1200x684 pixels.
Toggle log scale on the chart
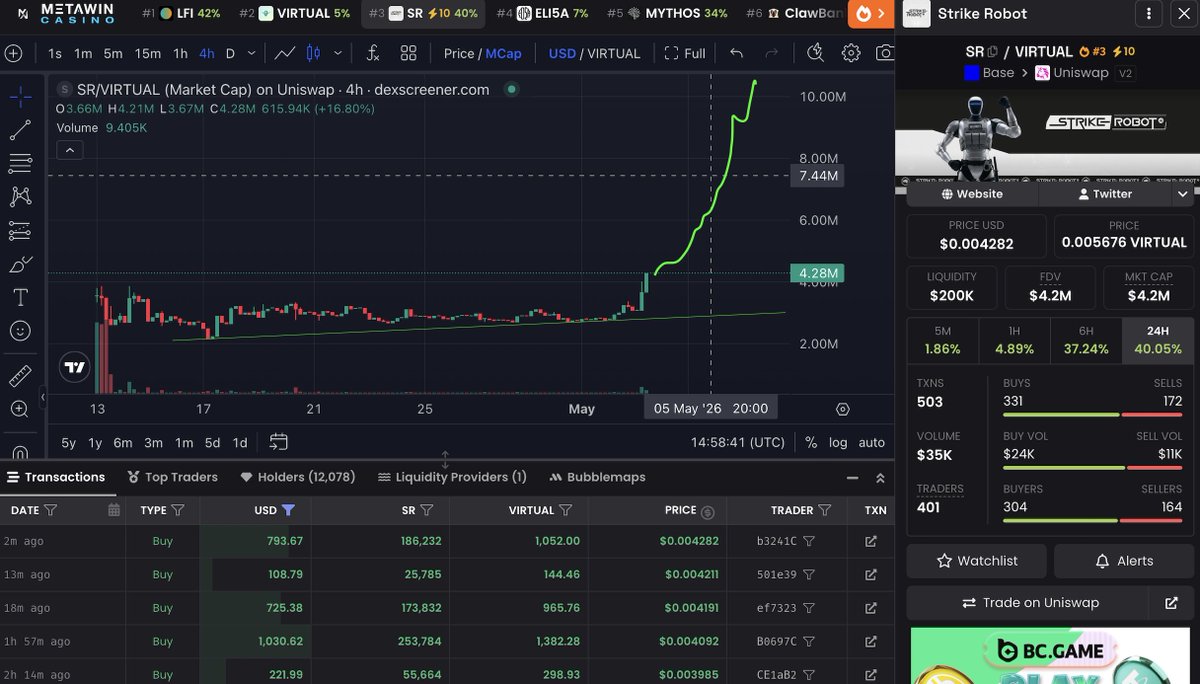pos(838,442)
